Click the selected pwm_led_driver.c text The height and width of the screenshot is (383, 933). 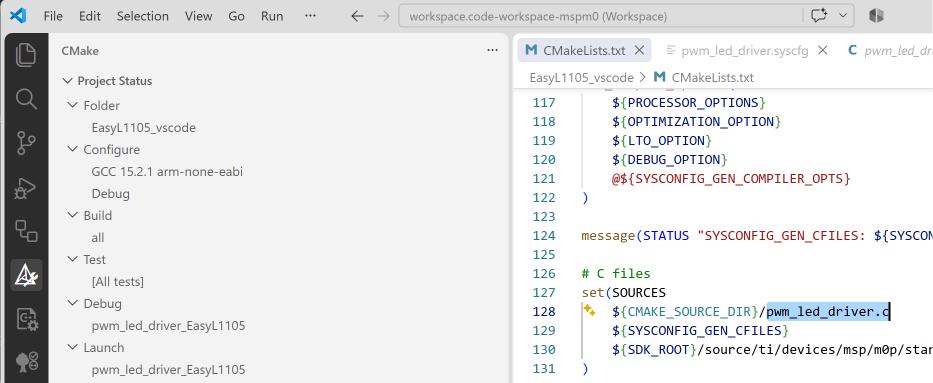click(x=828, y=311)
